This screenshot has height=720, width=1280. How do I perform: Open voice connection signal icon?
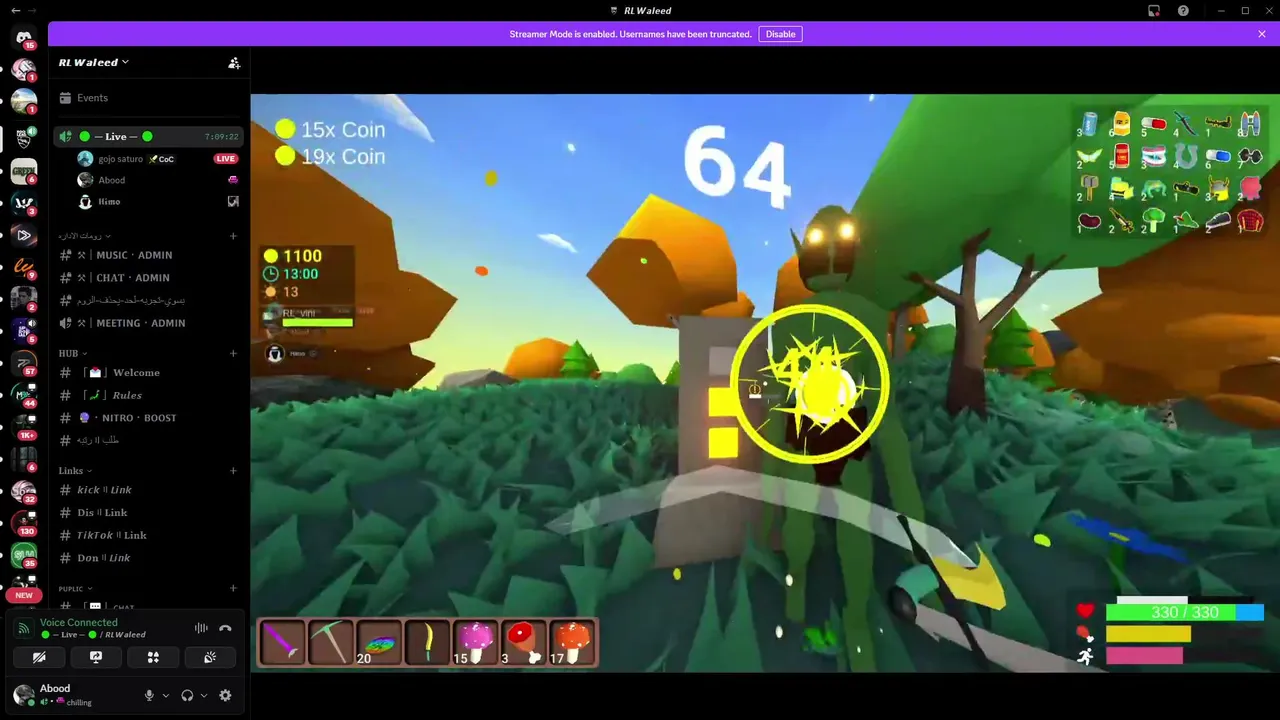[23, 628]
